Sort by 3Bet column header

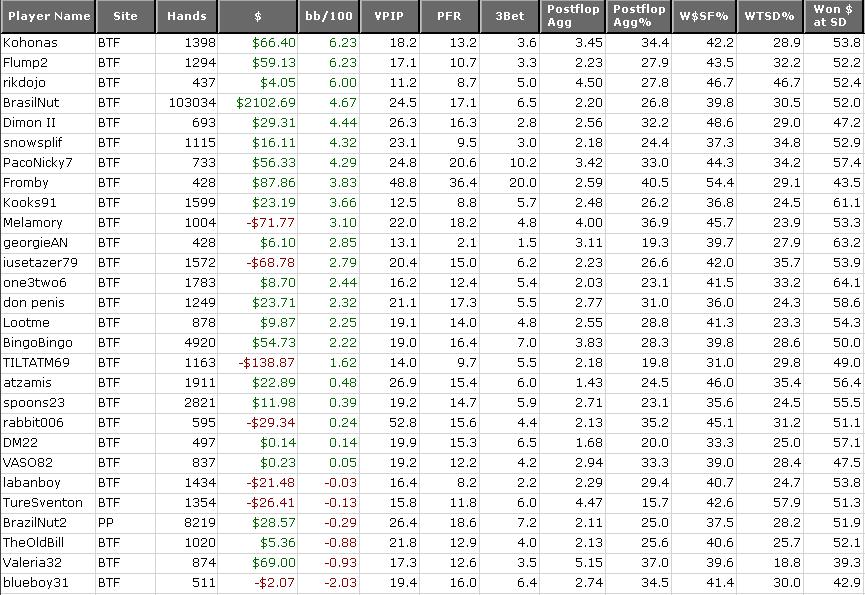tap(510, 16)
